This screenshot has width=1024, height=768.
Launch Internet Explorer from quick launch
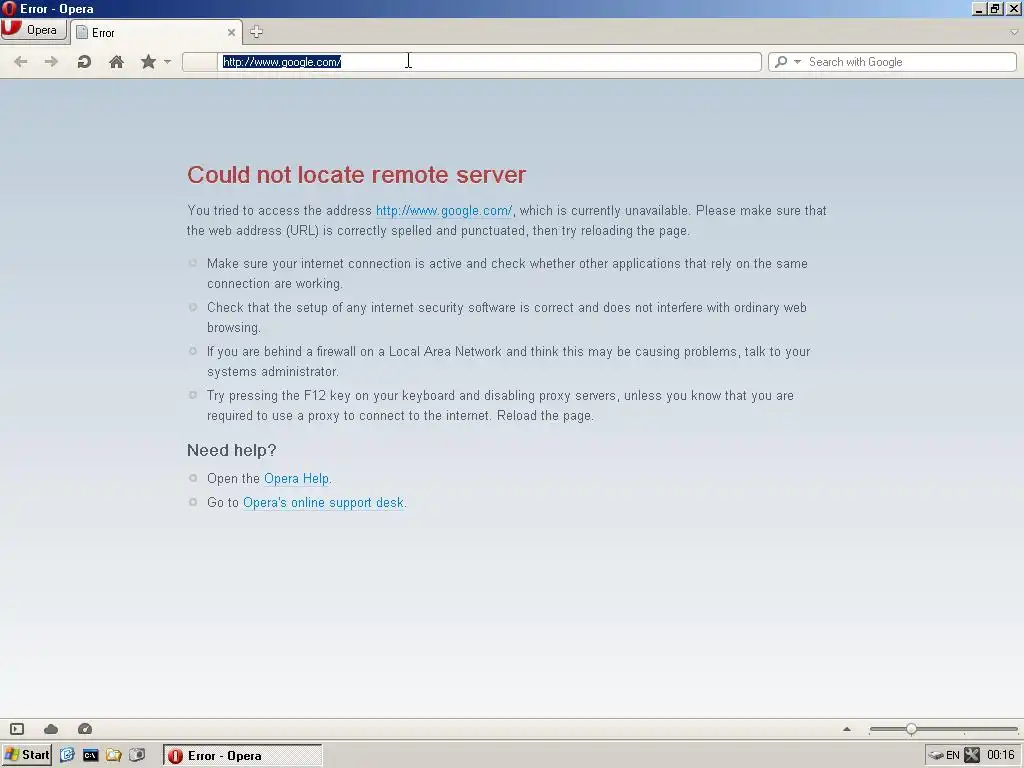(67, 755)
